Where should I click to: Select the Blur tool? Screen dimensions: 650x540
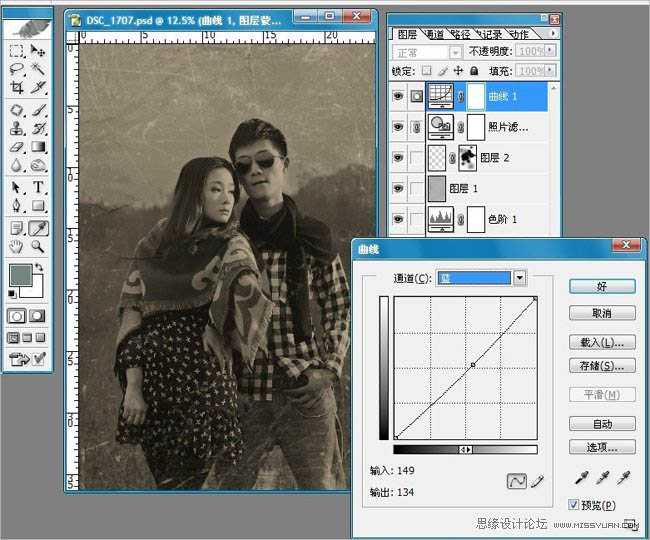point(17,165)
